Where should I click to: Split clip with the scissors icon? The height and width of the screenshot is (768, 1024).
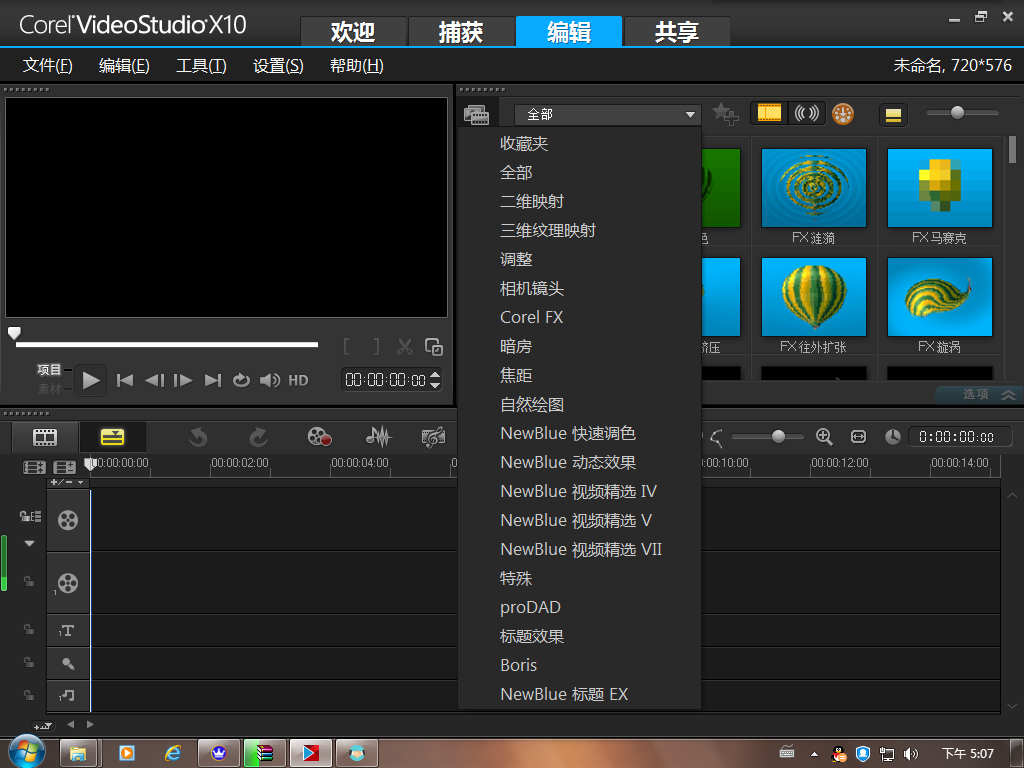(405, 347)
